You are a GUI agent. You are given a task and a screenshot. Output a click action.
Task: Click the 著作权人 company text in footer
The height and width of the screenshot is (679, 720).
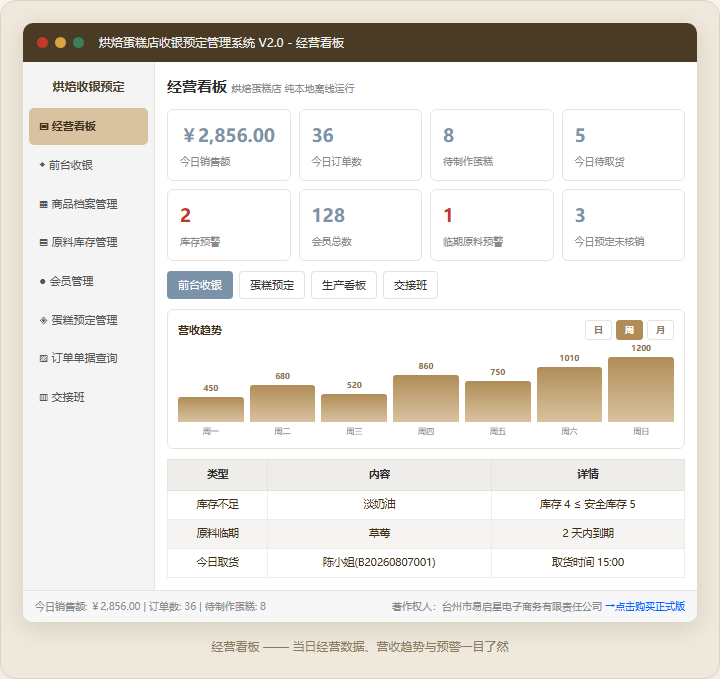(497, 606)
